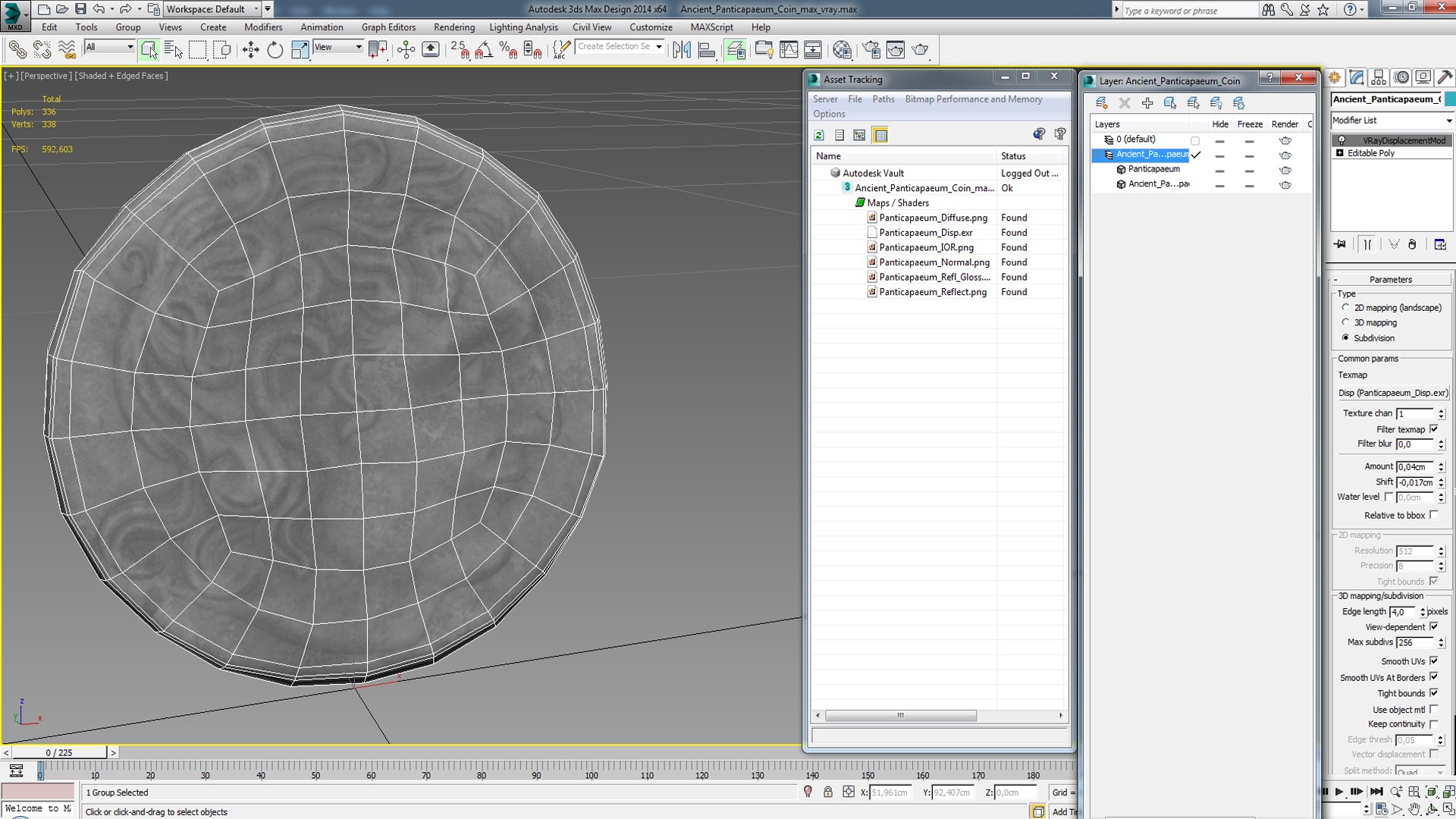Open the Paths menu in Asset Tracking
This screenshot has width=1456, height=819.
pos(883,99)
